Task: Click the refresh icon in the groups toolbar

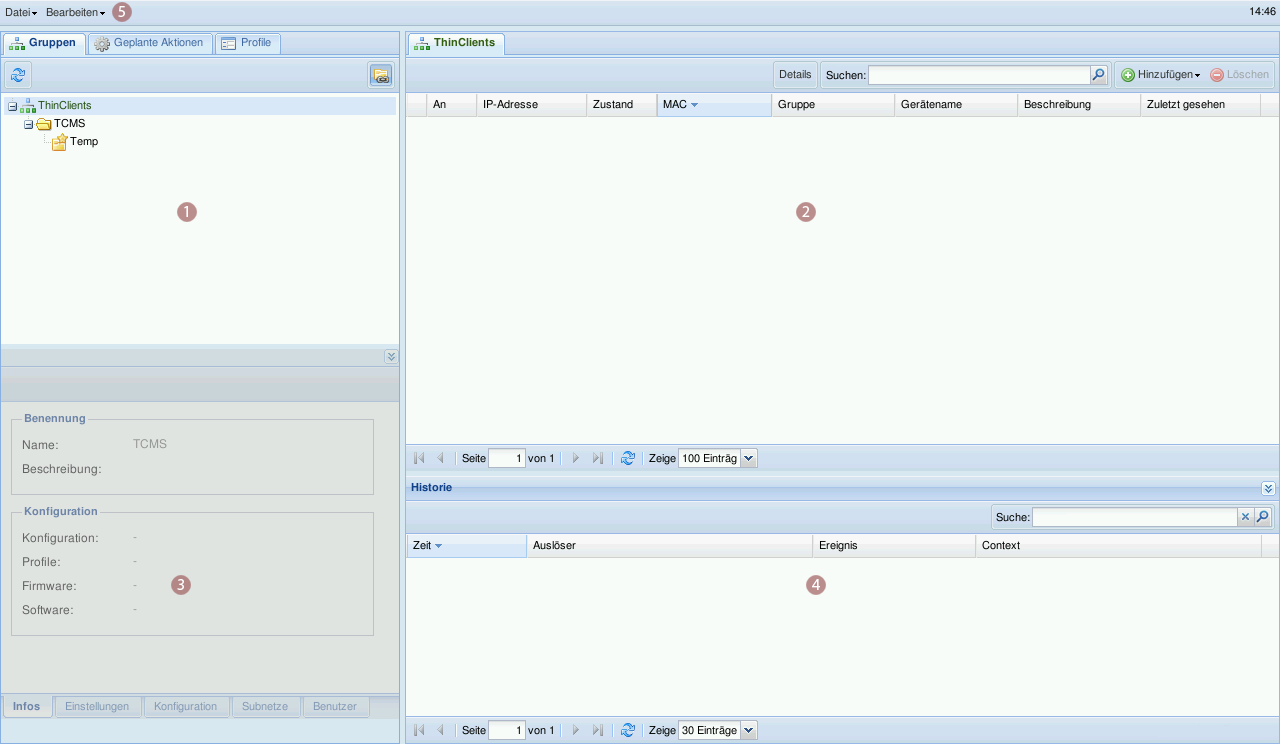Action: (x=18, y=75)
